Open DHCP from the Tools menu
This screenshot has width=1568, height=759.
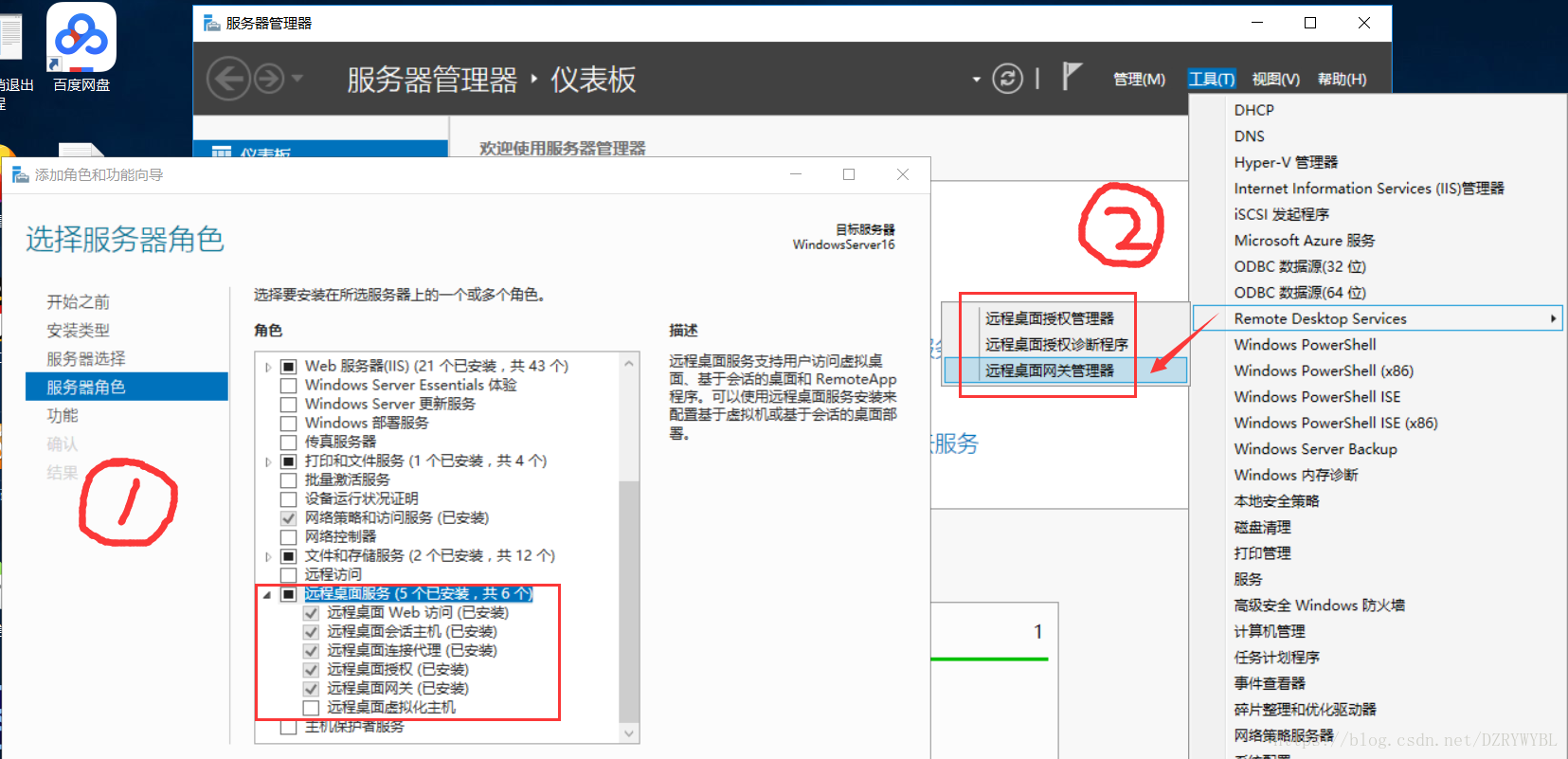tap(1253, 110)
